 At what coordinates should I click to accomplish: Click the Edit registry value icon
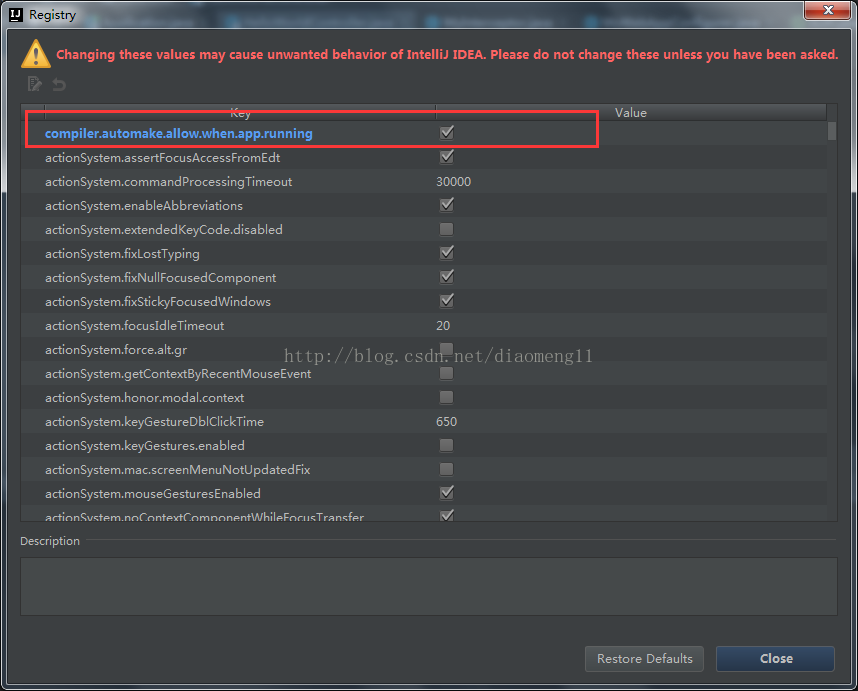pyautogui.click(x=34, y=84)
